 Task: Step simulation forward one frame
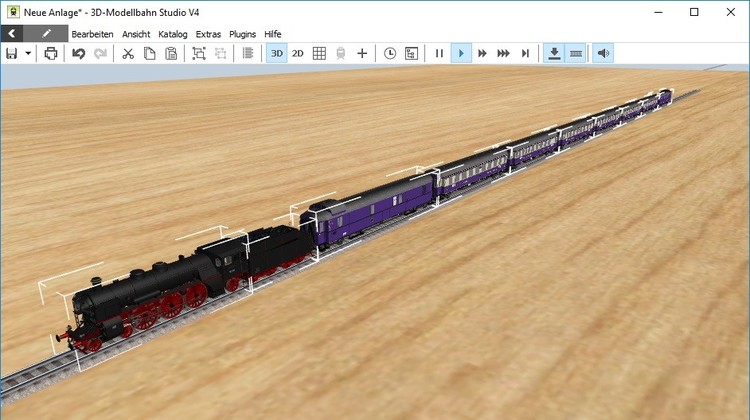[525, 53]
